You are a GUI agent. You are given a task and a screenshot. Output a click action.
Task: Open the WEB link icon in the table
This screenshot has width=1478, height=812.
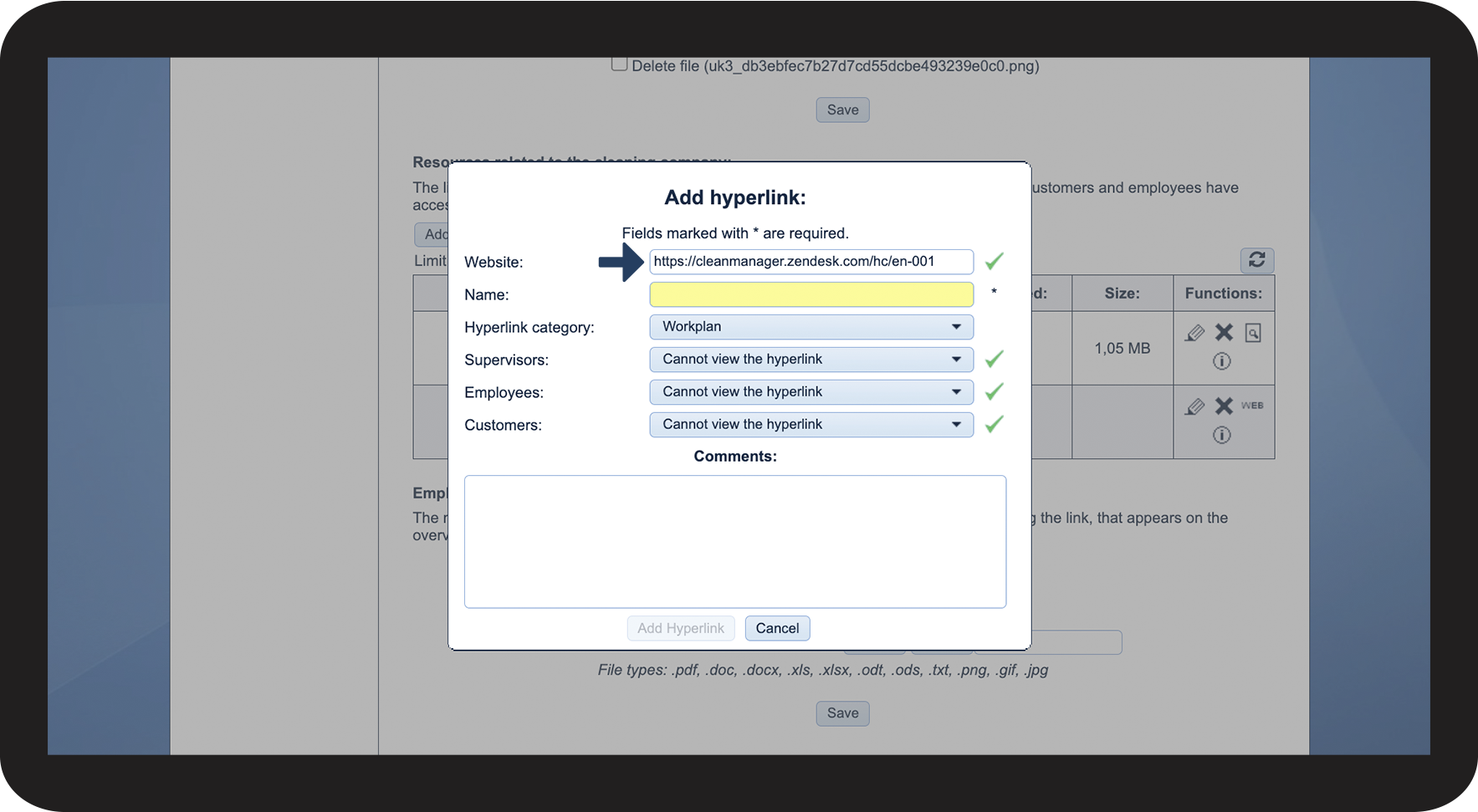click(1252, 406)
